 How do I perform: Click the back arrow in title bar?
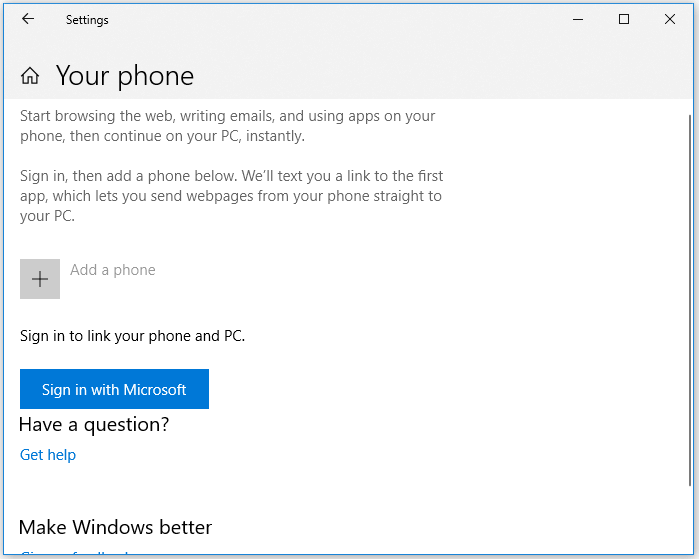[x=27, y=19]
